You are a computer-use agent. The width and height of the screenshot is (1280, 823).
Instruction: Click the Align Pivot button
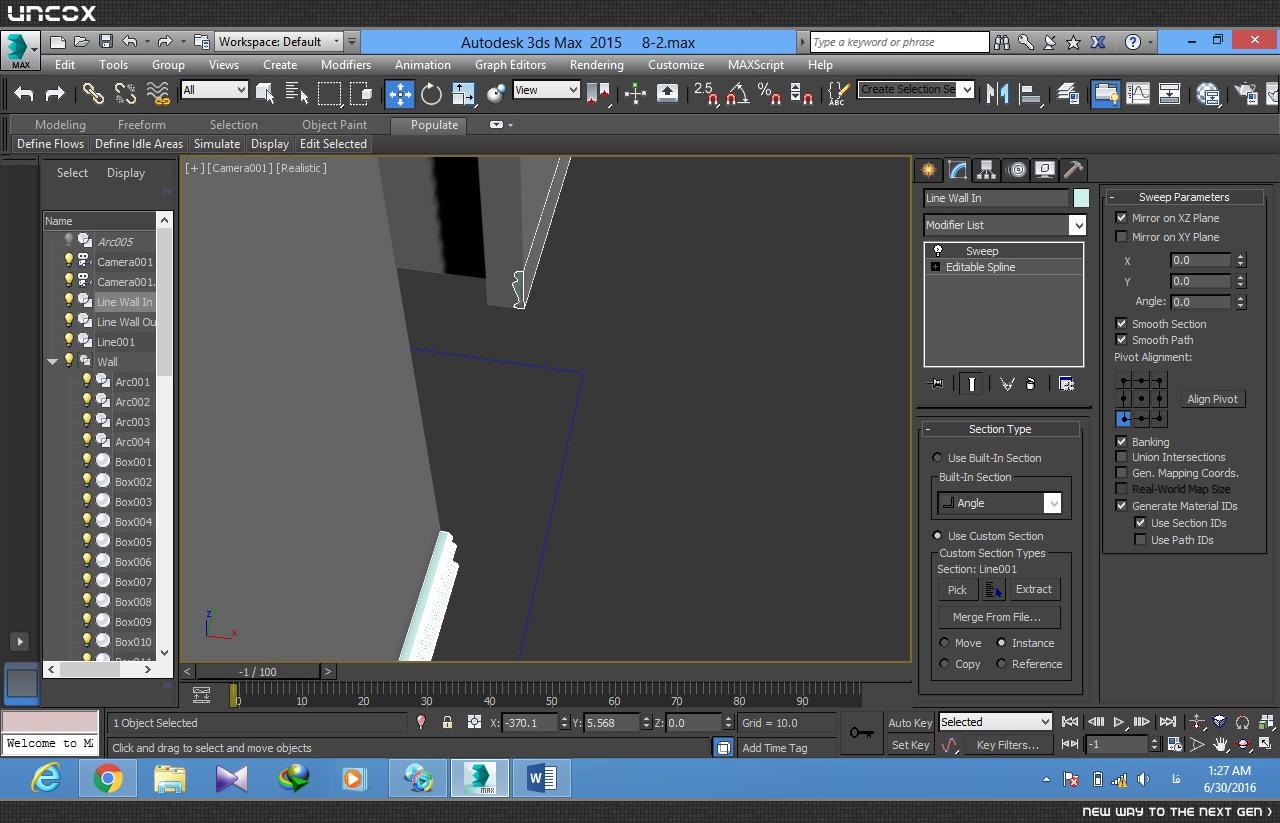pos(1212,399)
